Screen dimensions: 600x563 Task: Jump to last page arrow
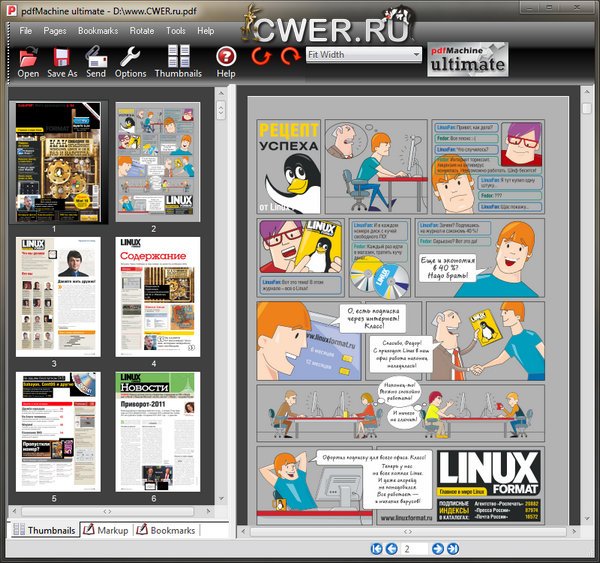pos(453,549)
